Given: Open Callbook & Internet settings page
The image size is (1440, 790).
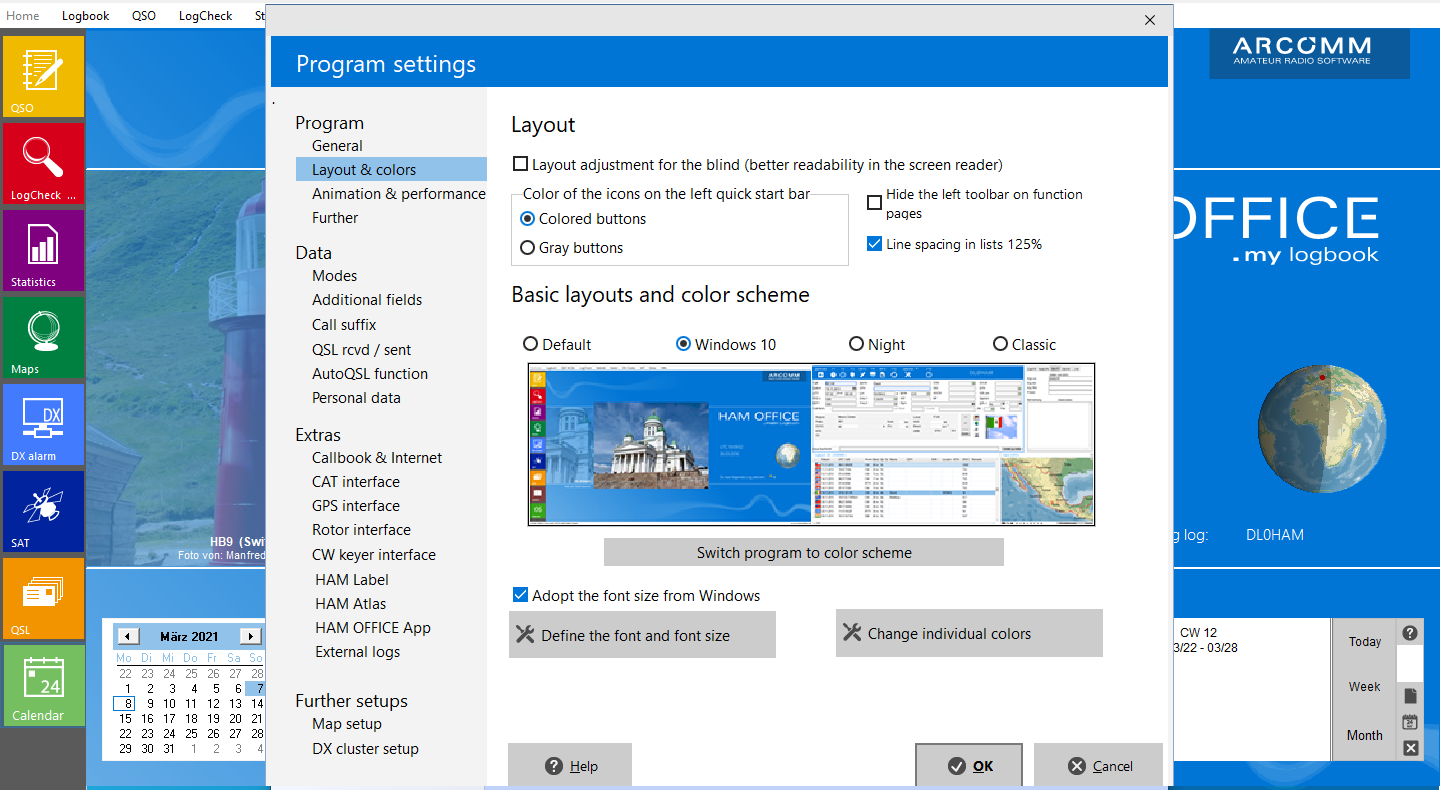Looking at the screenshot, I should [x=377, y=458].
